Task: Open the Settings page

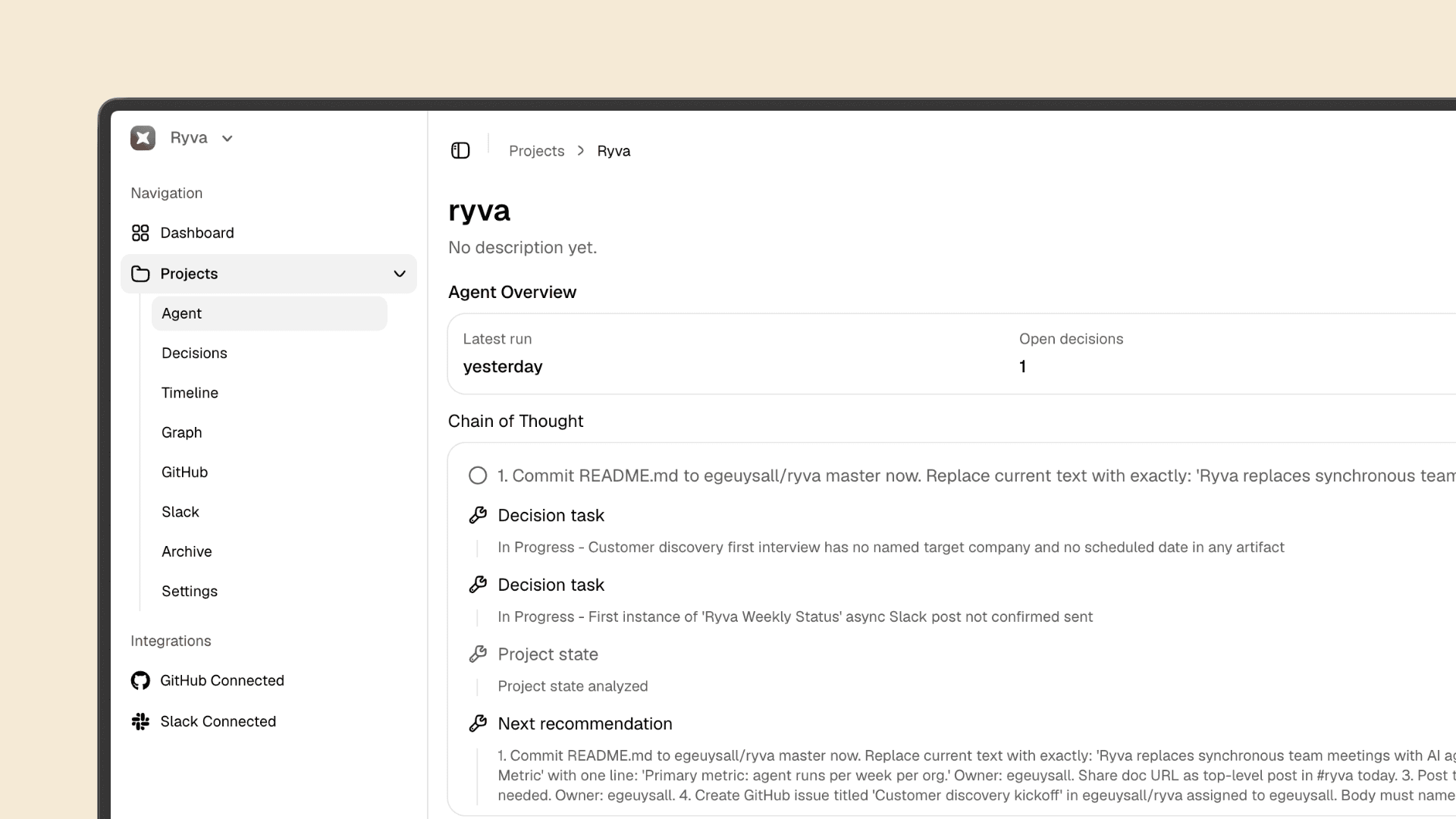Action: pyautogui.click(x=189, y=591)
